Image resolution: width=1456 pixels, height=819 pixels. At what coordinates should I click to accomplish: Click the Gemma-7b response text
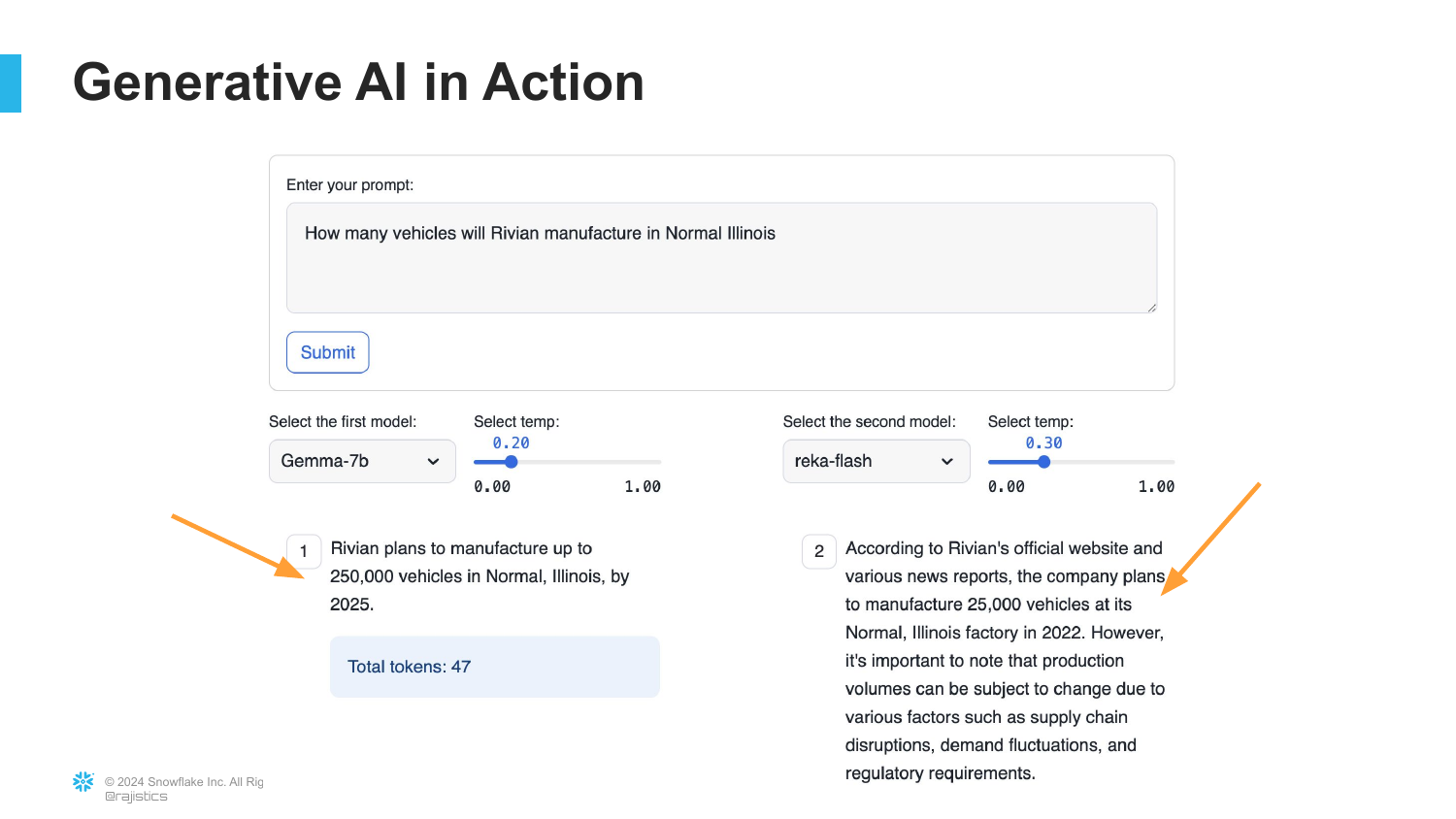(480, 576)
